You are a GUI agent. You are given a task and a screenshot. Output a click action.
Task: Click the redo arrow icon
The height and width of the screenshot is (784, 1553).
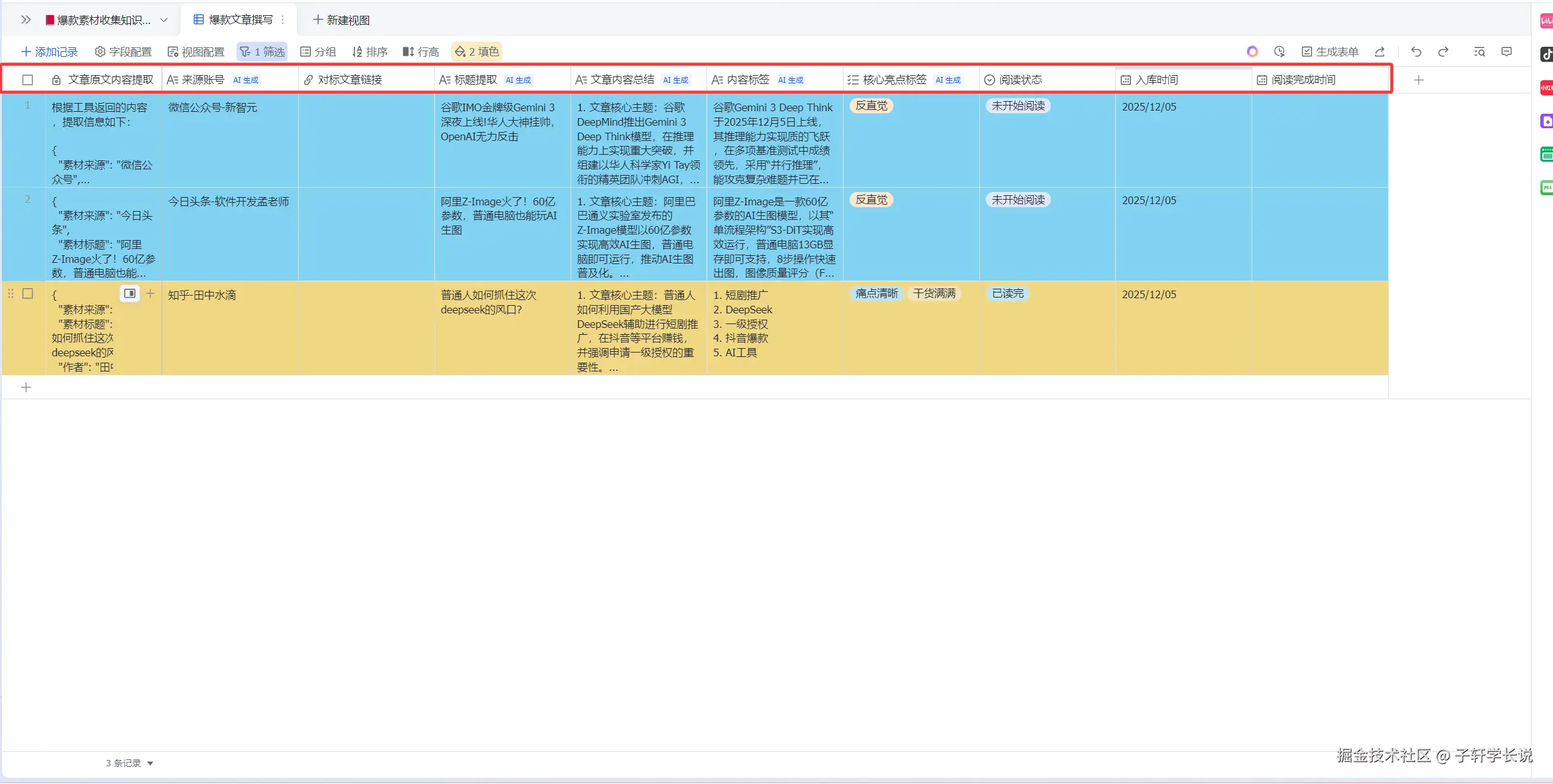1443,52
